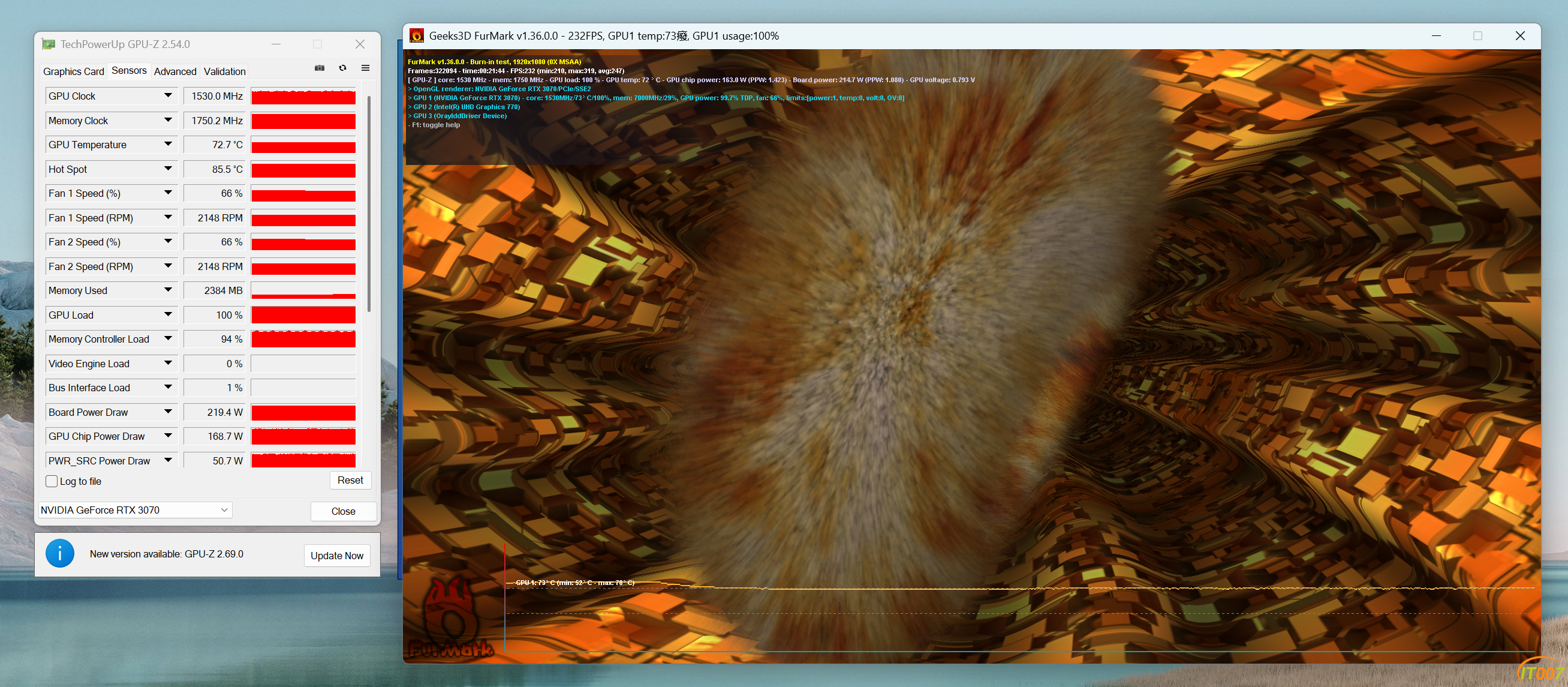Open the Video Engine Load dropdown
Screen dimensions: 1568x687
[x=168, y=364]
